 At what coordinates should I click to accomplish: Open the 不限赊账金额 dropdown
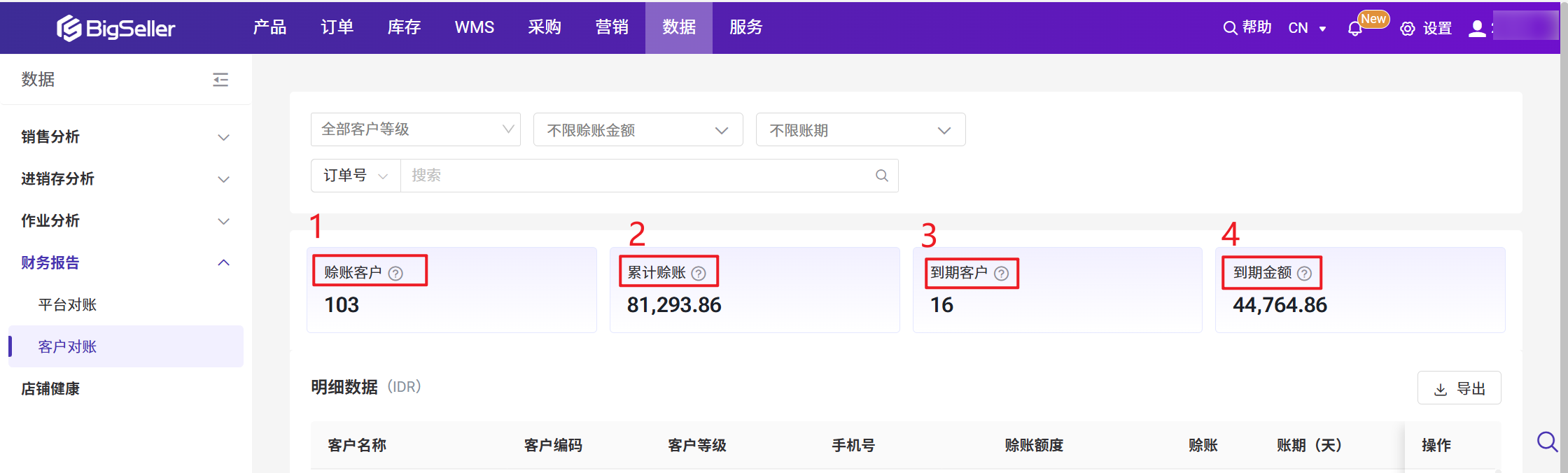pyautogui.click(x=638, y=130)
